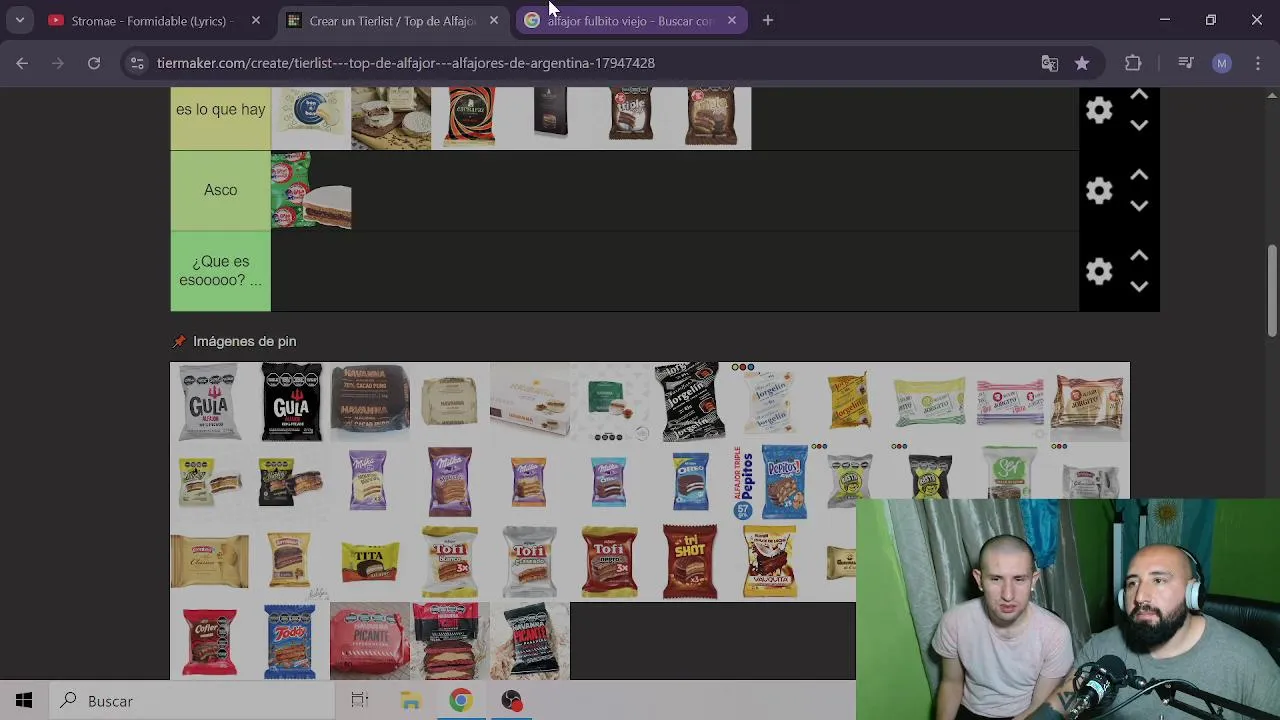Open the Google Translate page icon
Screen dimensions: 1280x720
point(1049,63)
